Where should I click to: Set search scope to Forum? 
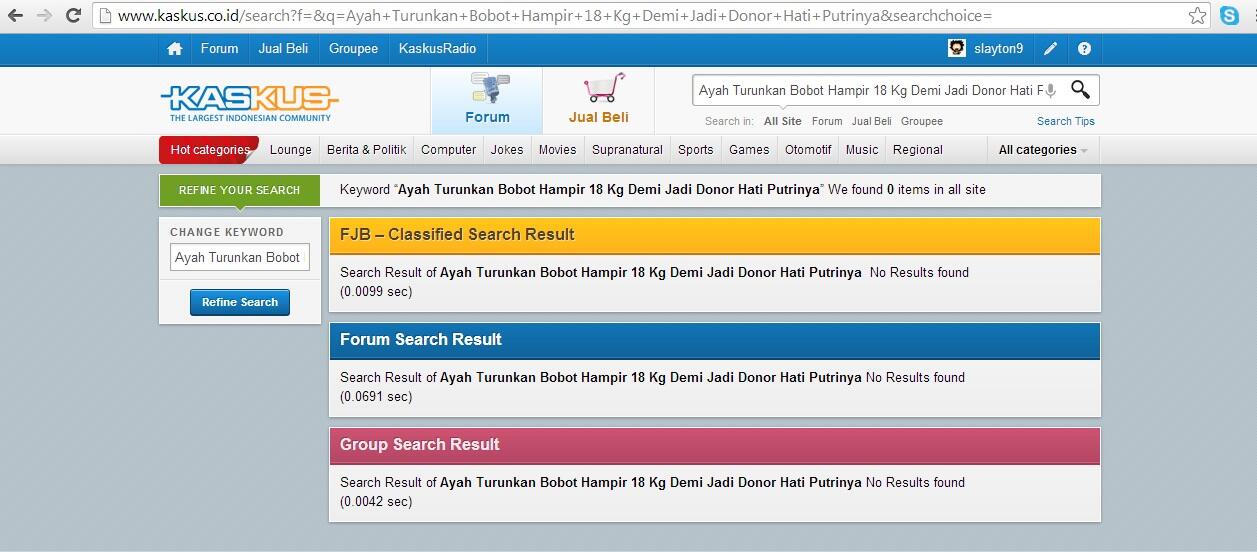tap(827, 121)
